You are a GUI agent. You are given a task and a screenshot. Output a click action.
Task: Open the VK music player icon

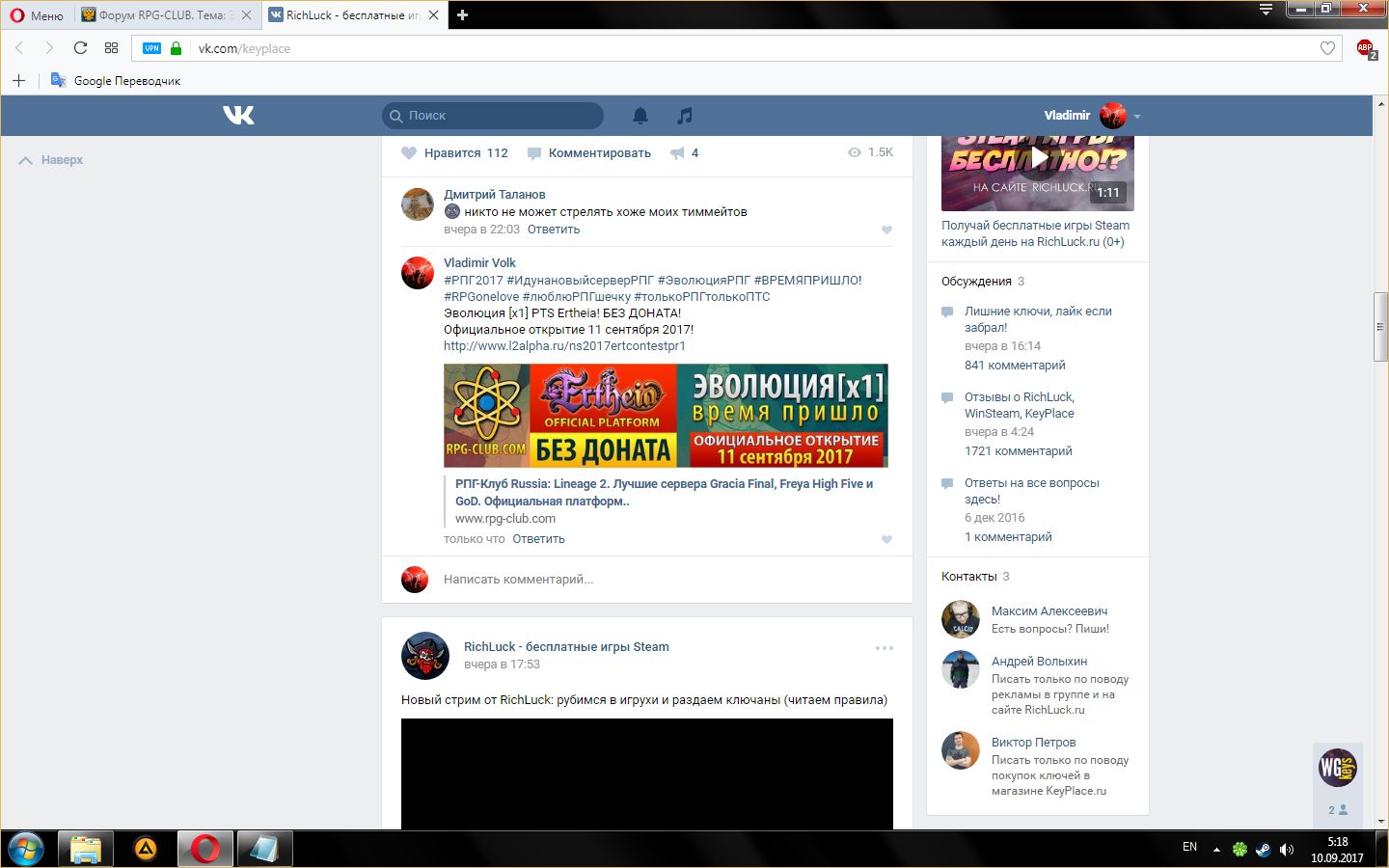click(x=684, y=116)
